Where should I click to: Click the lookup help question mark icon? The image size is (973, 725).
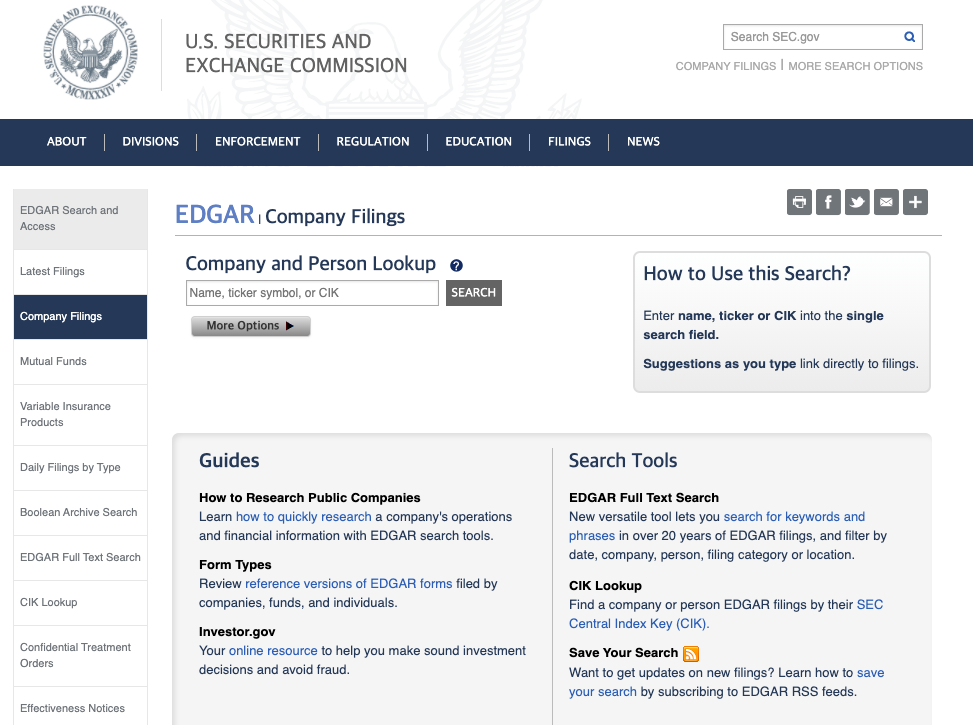tap(456, 266)
